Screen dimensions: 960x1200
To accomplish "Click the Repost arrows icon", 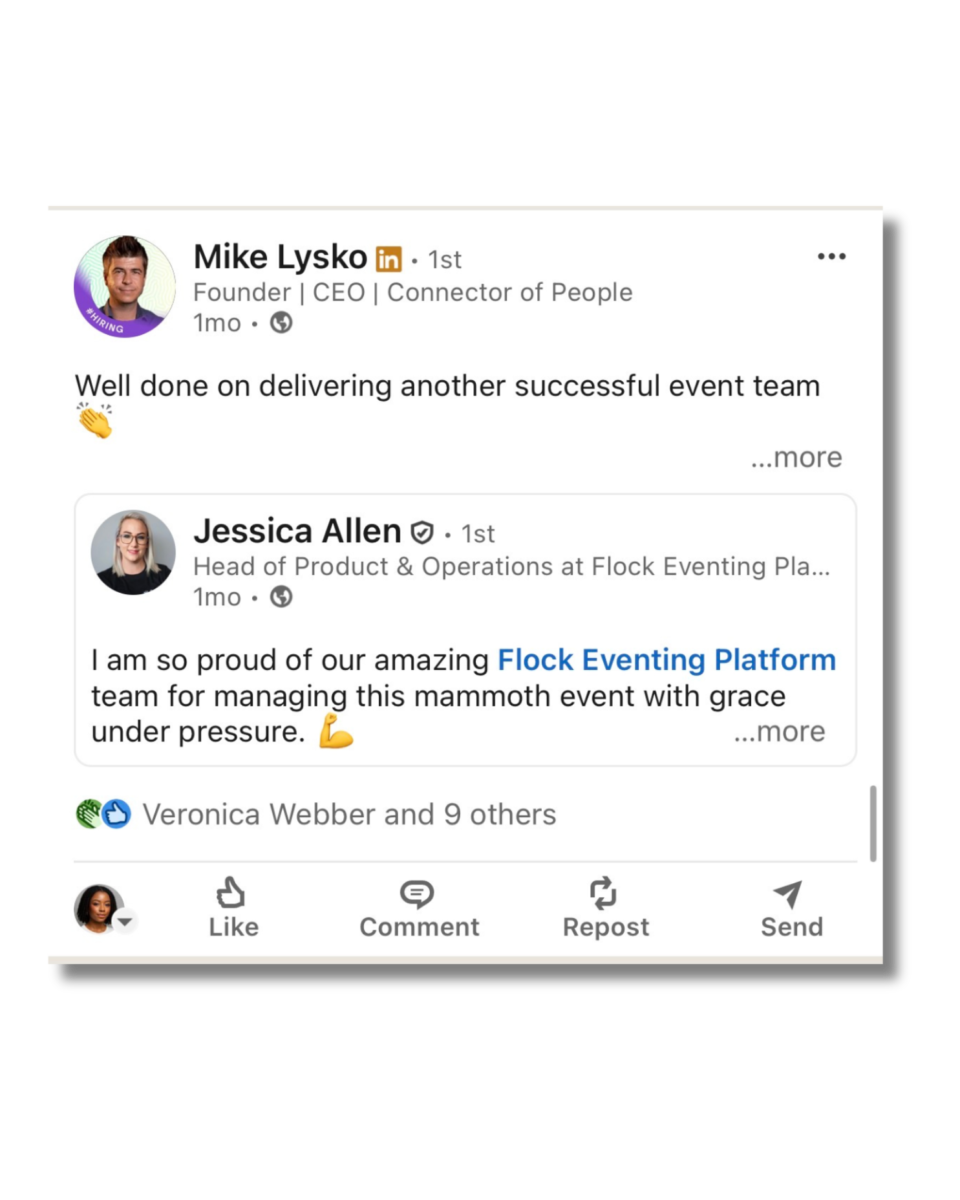I will 604,893.
